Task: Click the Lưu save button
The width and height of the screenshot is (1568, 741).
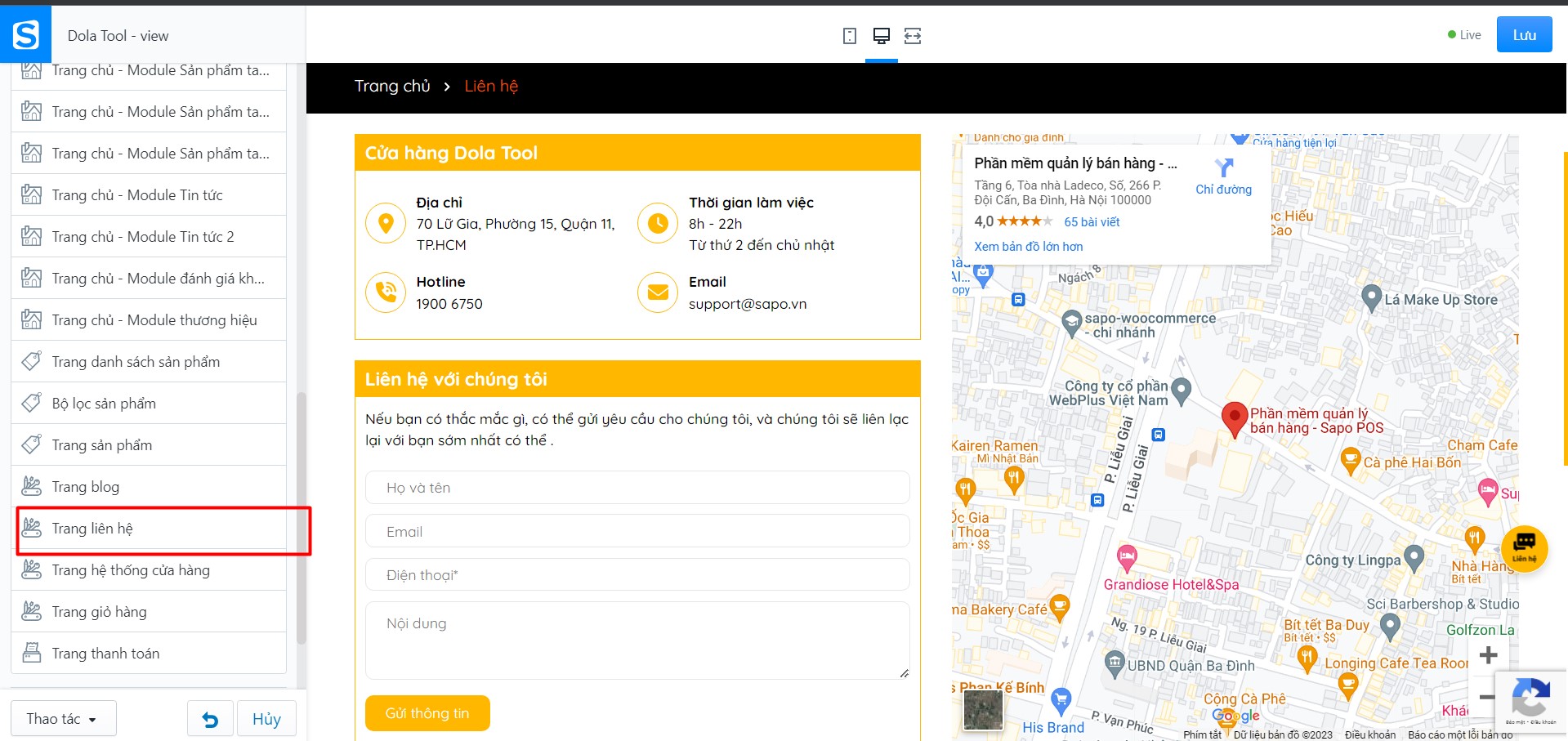Action: click(x=1524, y=35)
